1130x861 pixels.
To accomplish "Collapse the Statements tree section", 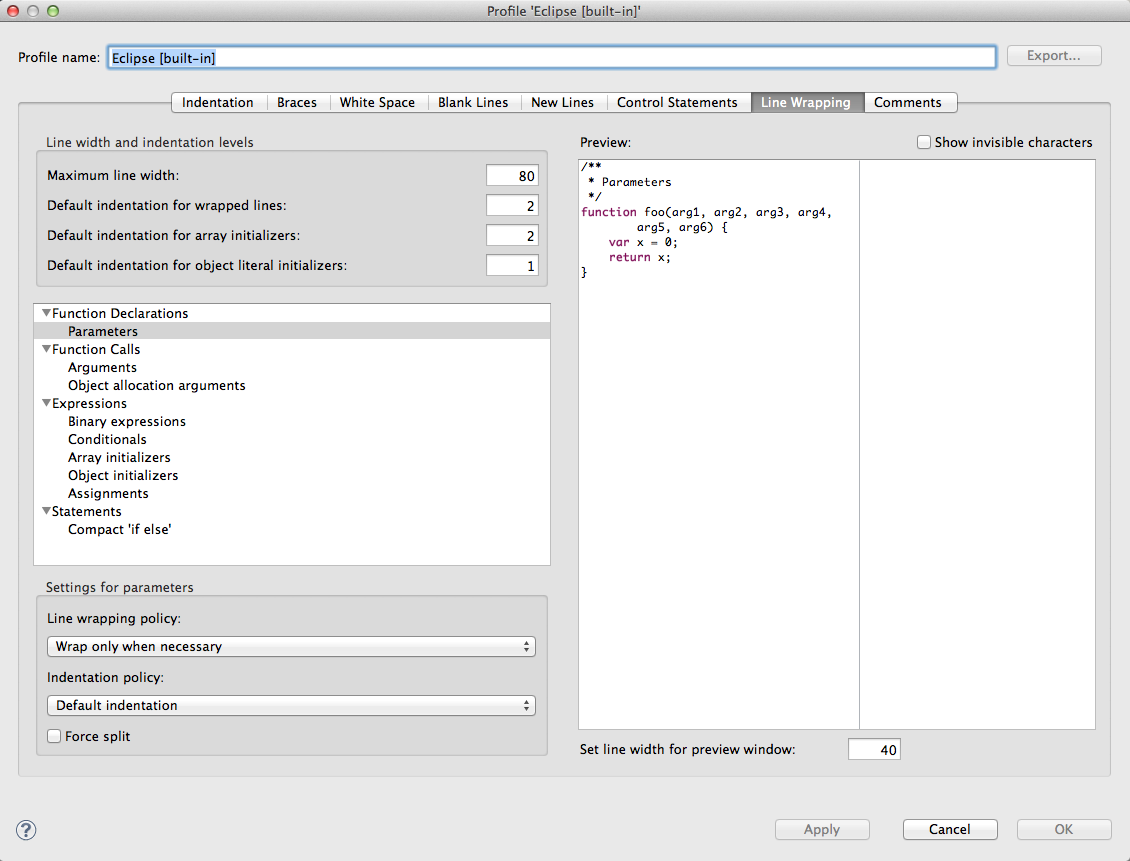I will 46,512.
